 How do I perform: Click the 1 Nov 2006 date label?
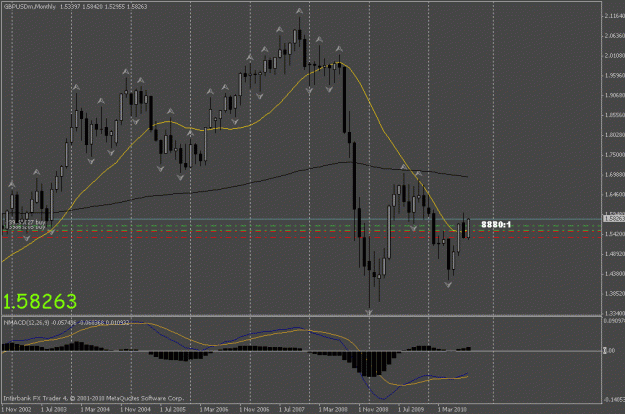coord(254,409)
